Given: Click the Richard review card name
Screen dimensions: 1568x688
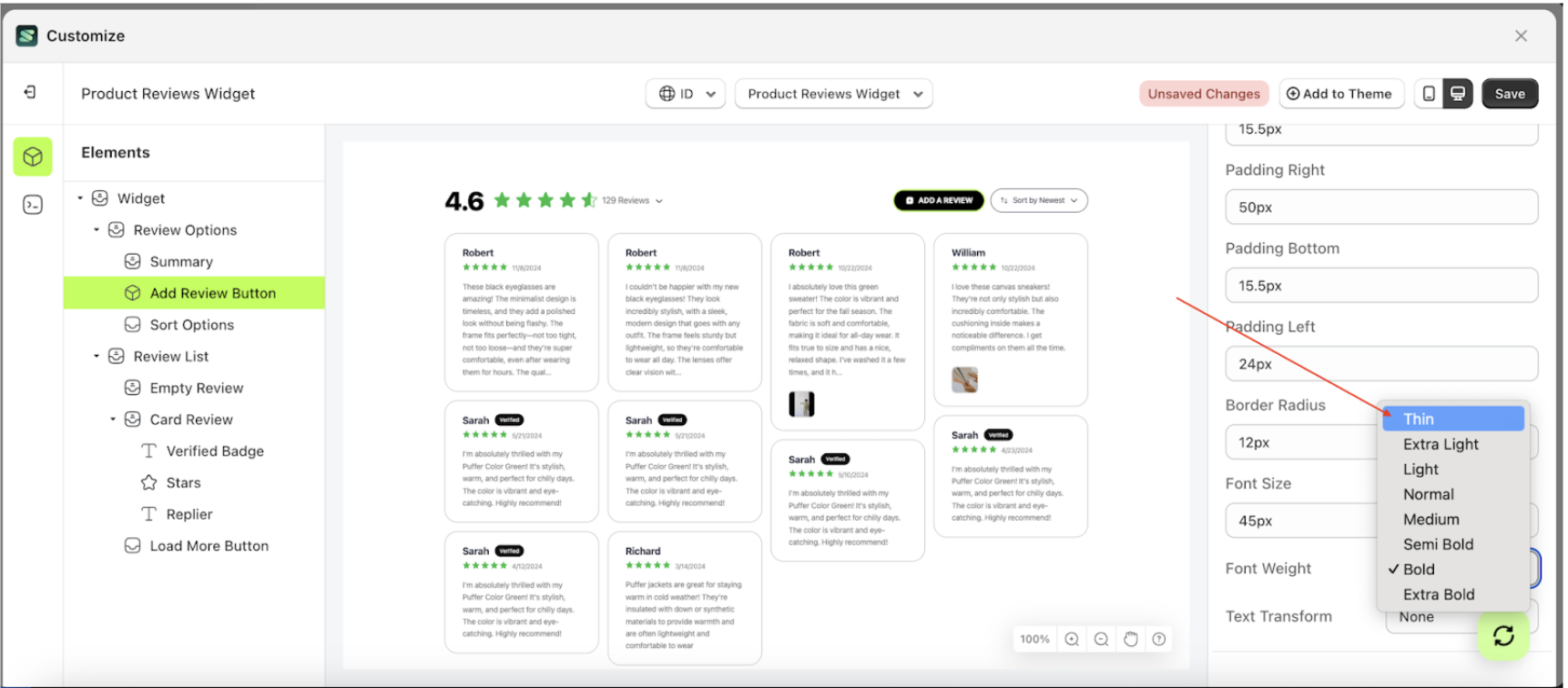Looking at the screenshot, I should [643, 551].
